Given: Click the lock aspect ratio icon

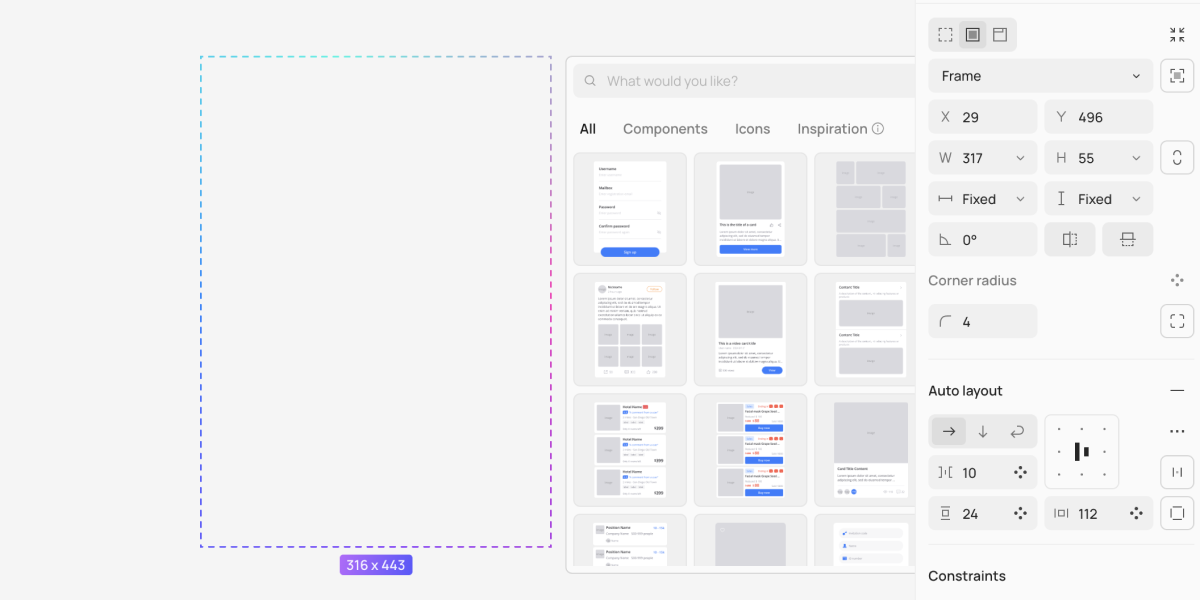Looking at the screenshot, I should tap(1177, 158).
